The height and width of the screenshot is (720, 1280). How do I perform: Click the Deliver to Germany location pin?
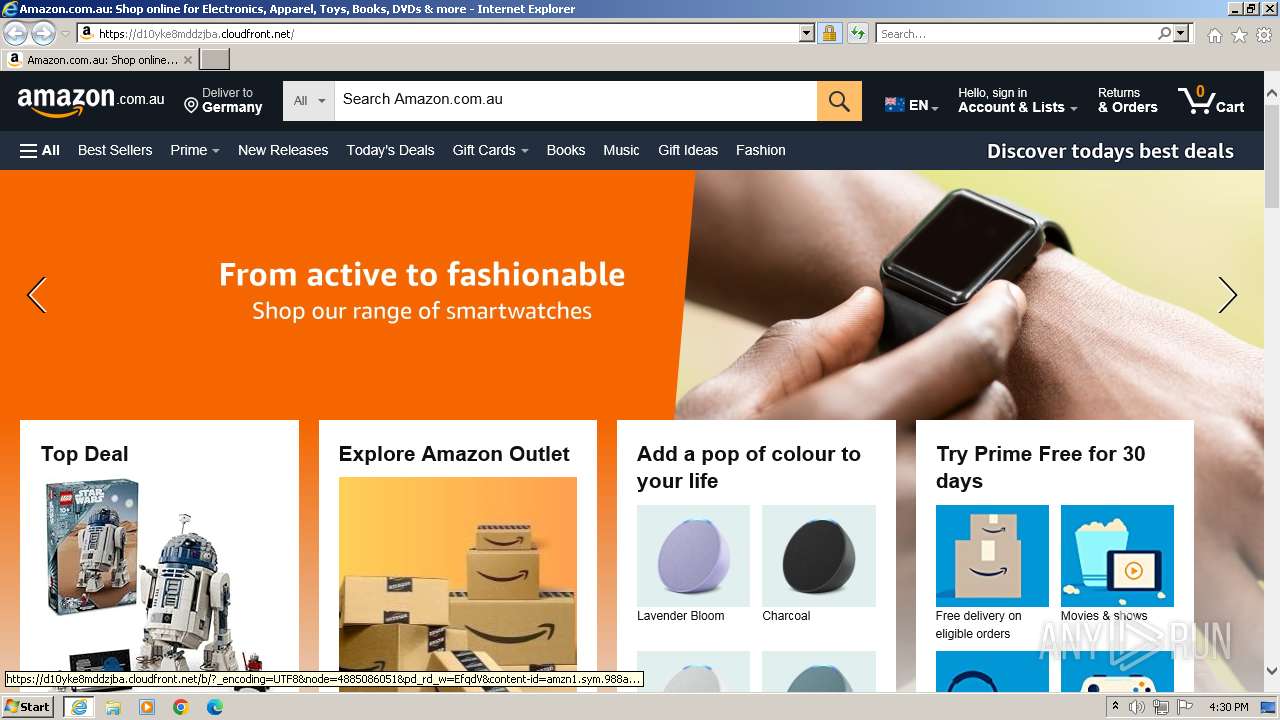pyautogui.click(x=191, y=106)
